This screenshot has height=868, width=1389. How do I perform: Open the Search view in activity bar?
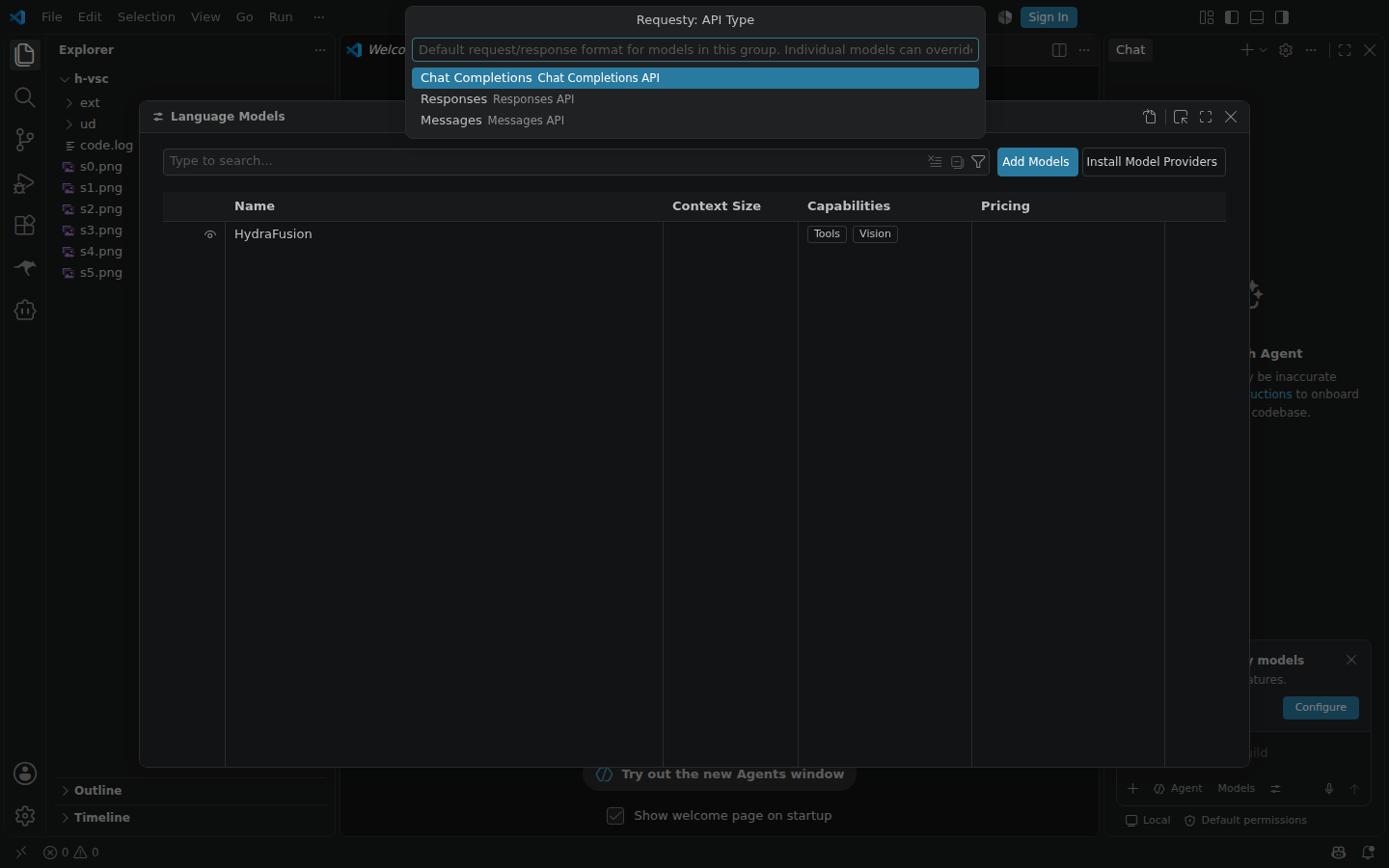25,97
